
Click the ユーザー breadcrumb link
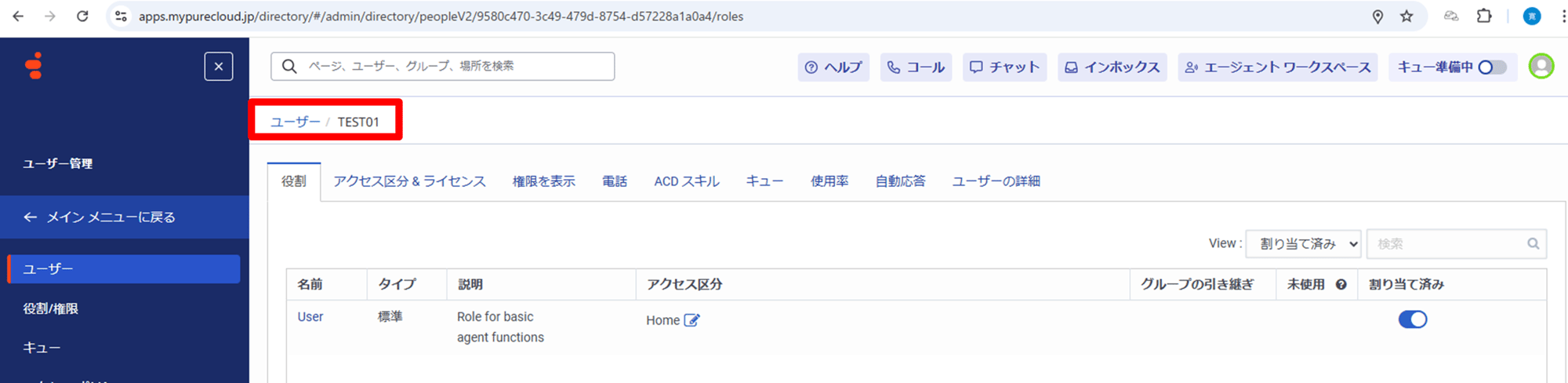(x=295, y=122)
